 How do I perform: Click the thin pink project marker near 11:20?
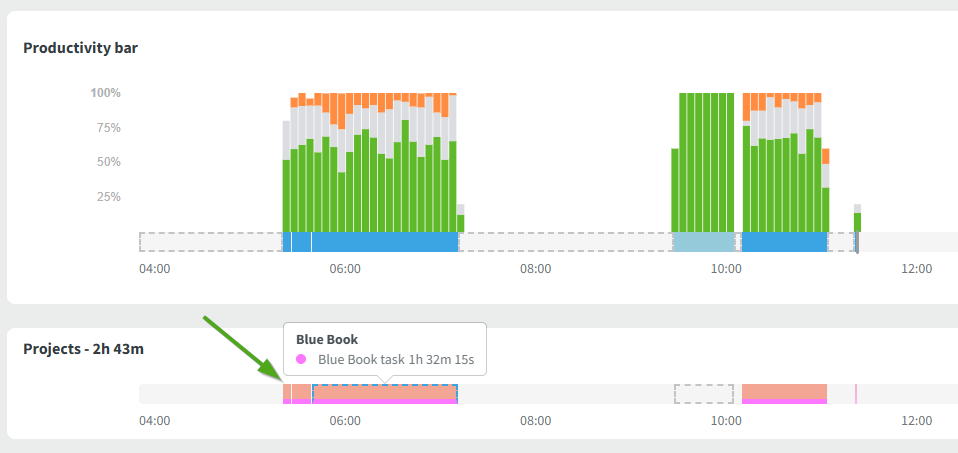(x=856, y=394)
